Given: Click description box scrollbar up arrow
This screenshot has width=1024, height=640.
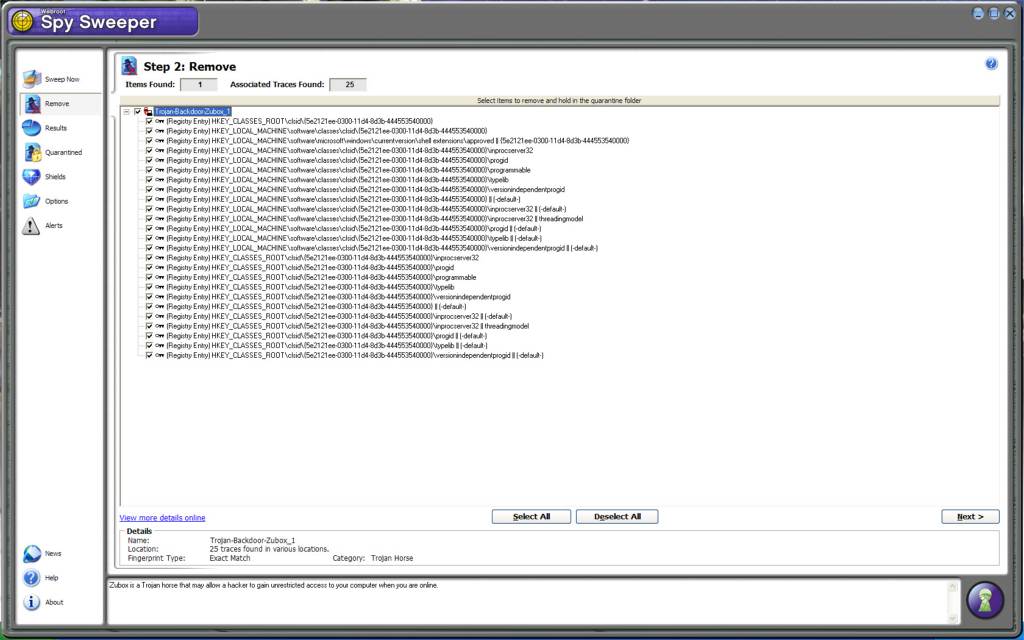Looking at the screenshot, I should (952, 587).
